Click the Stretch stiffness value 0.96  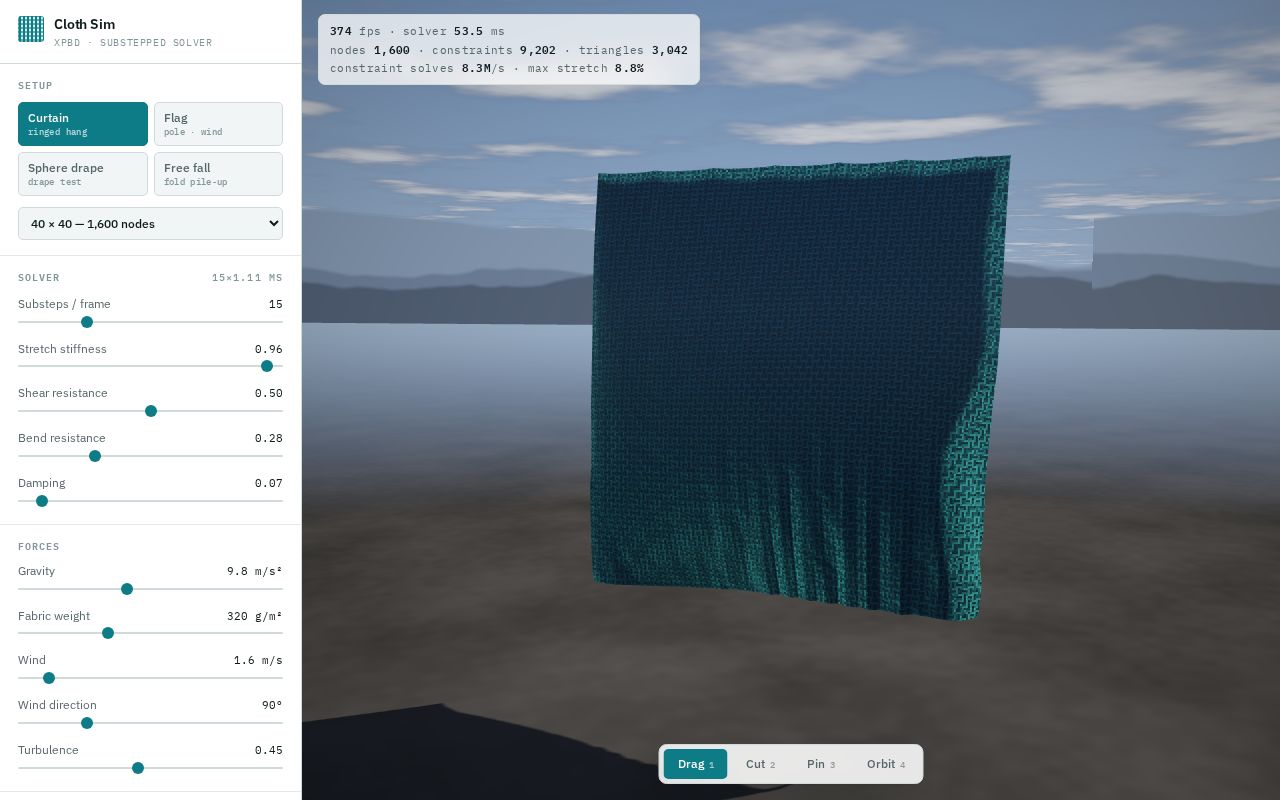(x=269, y=349)
